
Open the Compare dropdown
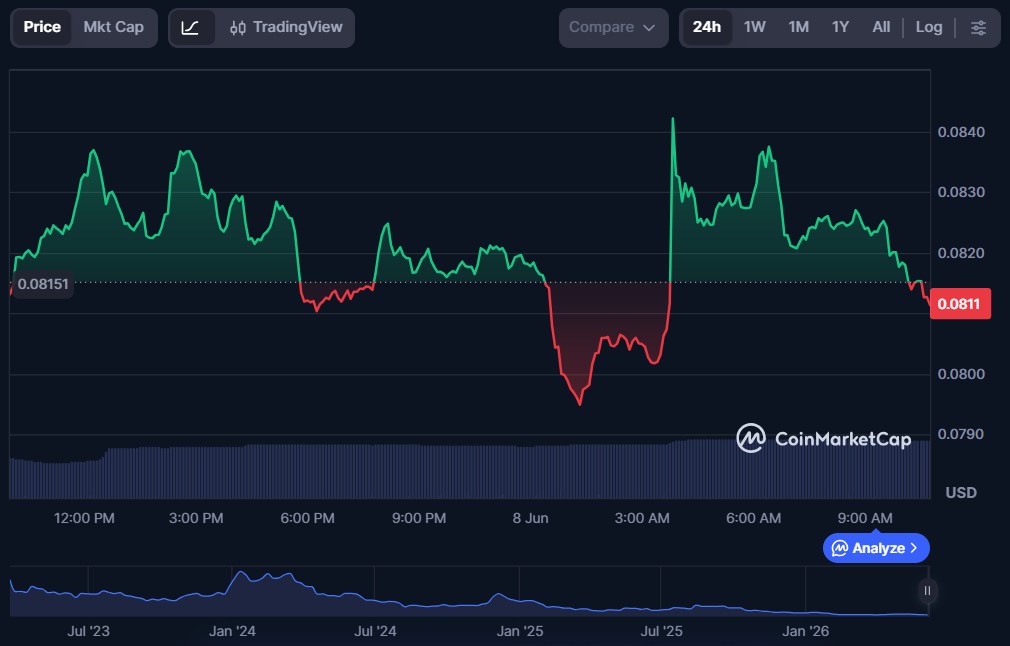point(613,28)
